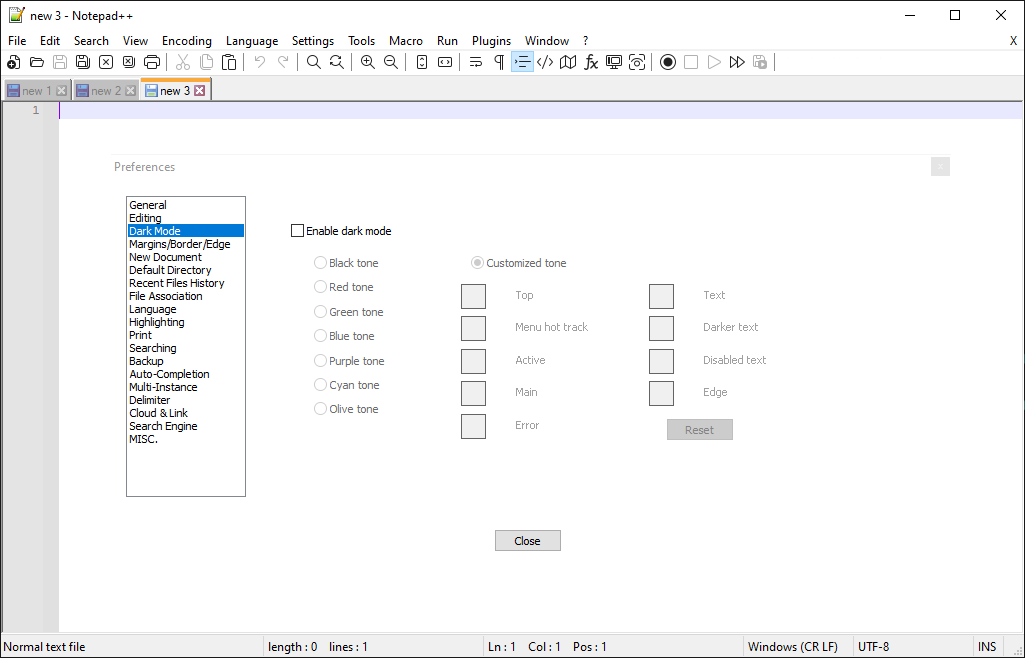Enable dark mode checkbox
This screenshot has height=658, width=1025.
point(297,230)
